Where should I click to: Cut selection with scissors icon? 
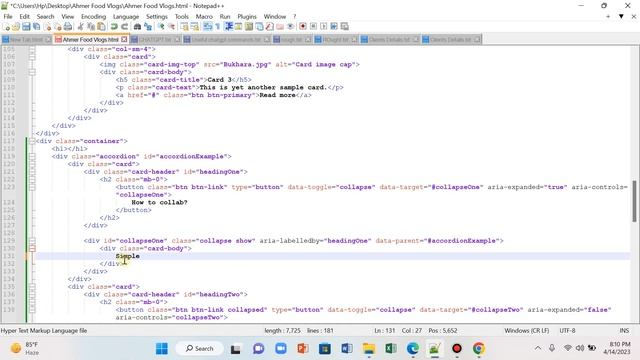click(80, 27)
